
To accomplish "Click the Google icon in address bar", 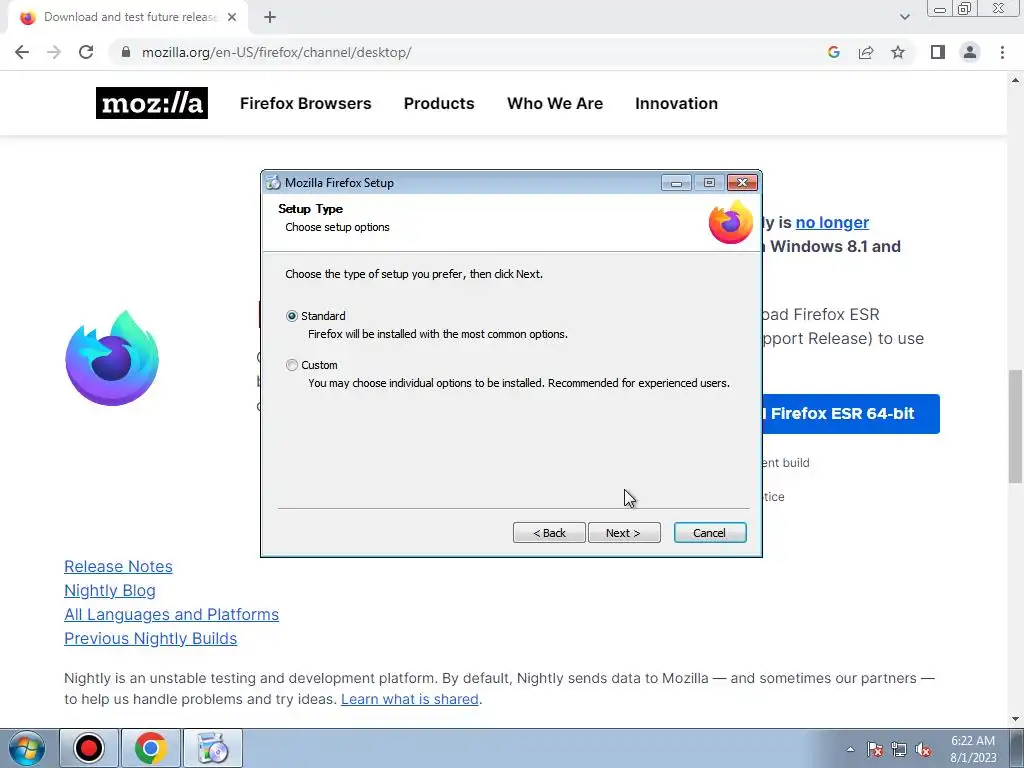I will pyautogui.click(x=833, y=52).
